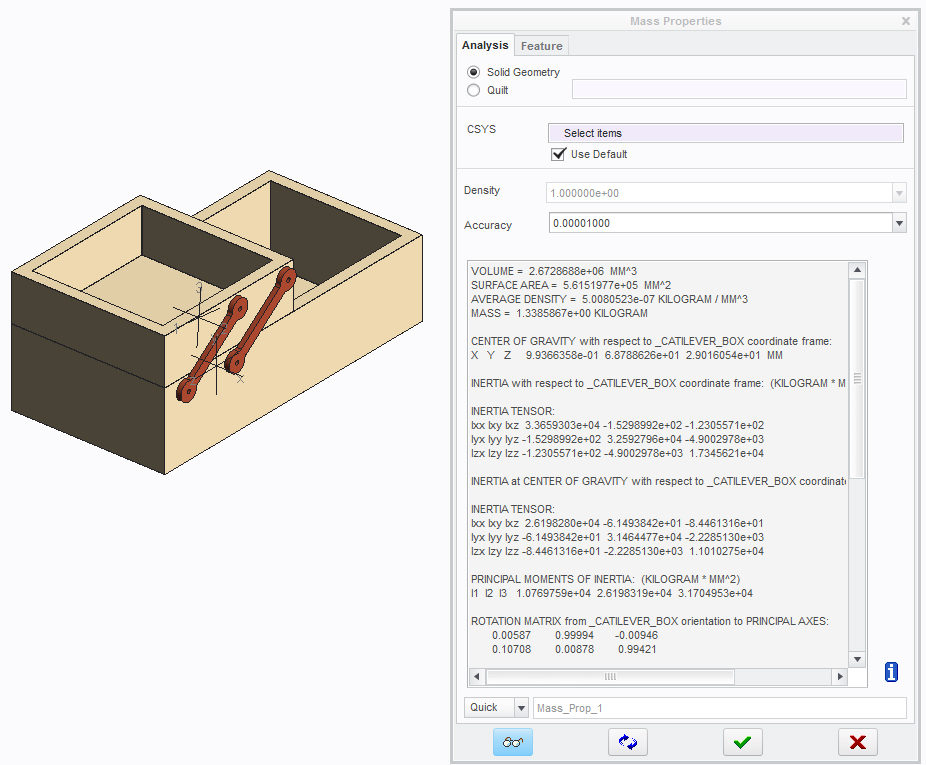Select the Solid Geometry radio button
Viewport: 926px width, 765px height.
tap(474, 72)
